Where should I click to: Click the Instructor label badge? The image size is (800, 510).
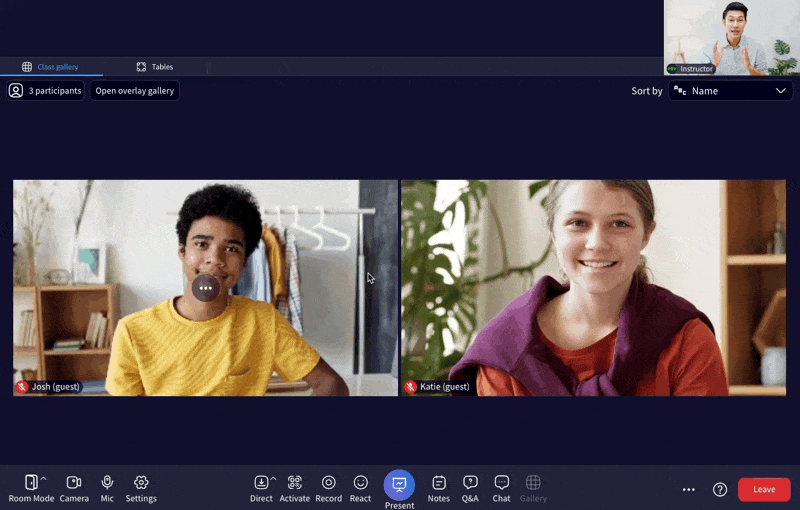click(691, 69)
